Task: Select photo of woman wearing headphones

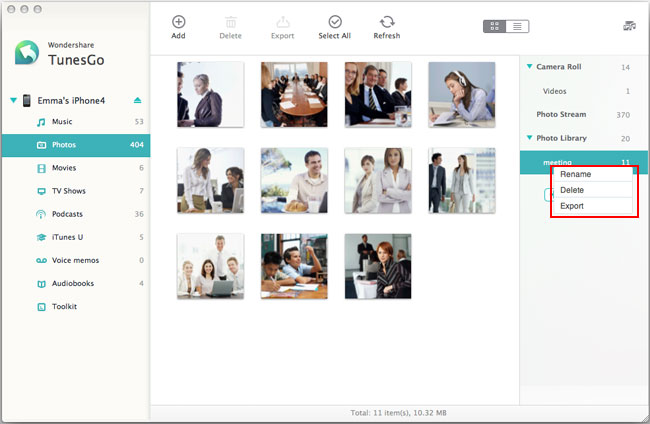Action: click(x=462, y=94)
